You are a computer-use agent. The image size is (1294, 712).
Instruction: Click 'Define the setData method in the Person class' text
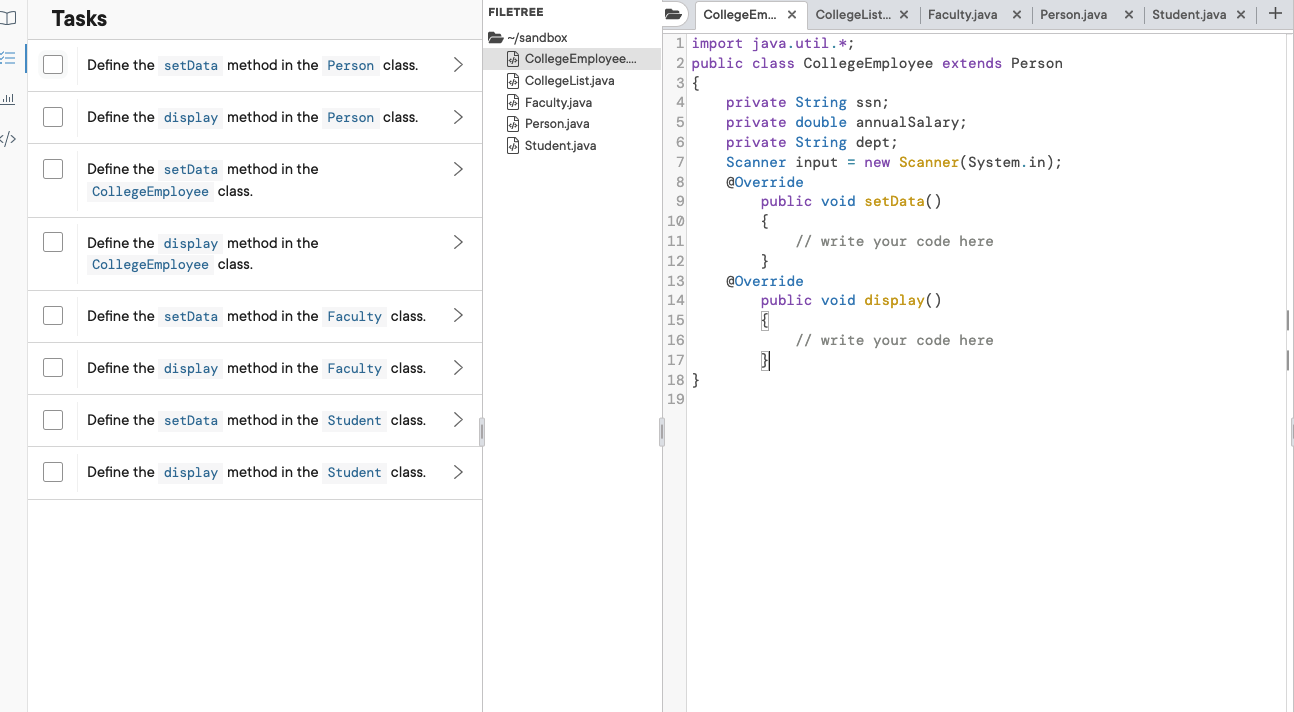[253, 65]
